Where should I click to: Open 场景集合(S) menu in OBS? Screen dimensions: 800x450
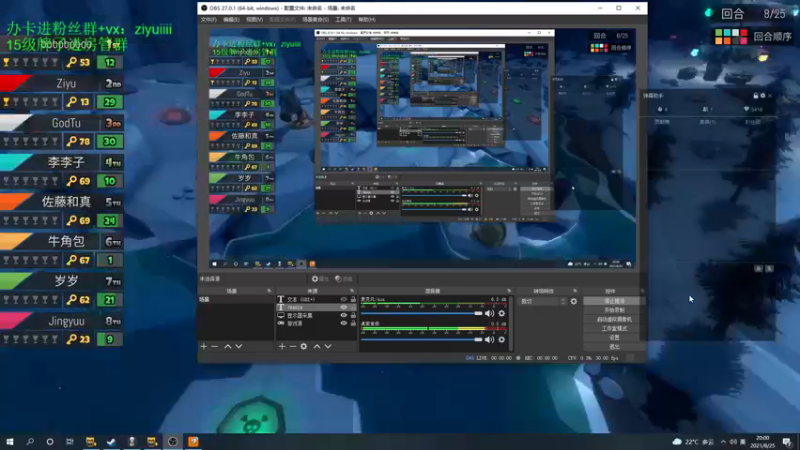click(x=315, y=19)
